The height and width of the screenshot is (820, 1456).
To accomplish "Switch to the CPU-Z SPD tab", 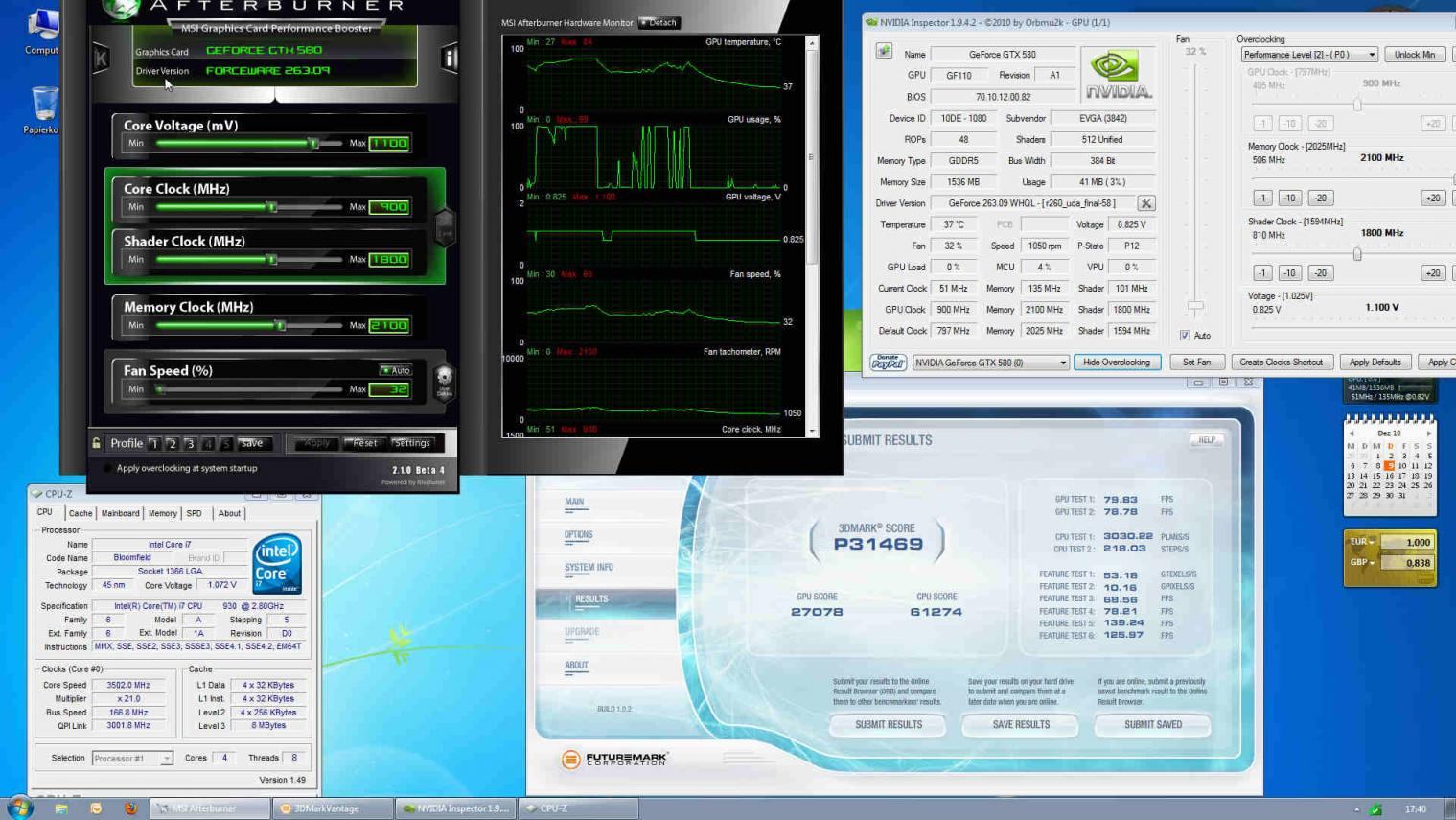I will pyautogui.click(x=194, y=513).
